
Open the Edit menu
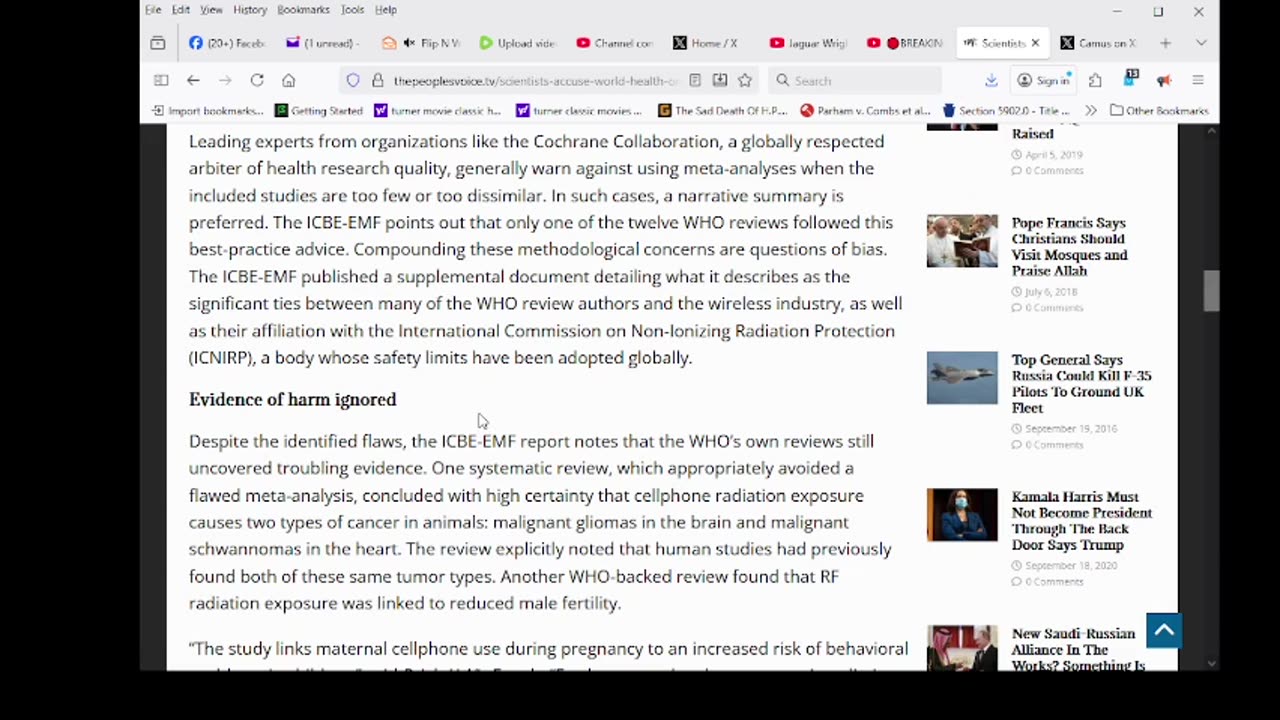tap(180, 10)
